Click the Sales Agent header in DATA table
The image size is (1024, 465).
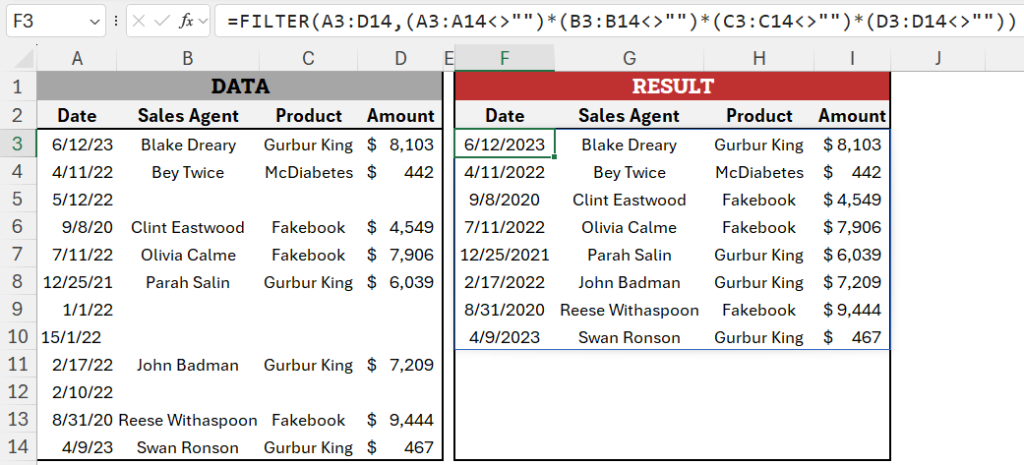tap(188, 116)
